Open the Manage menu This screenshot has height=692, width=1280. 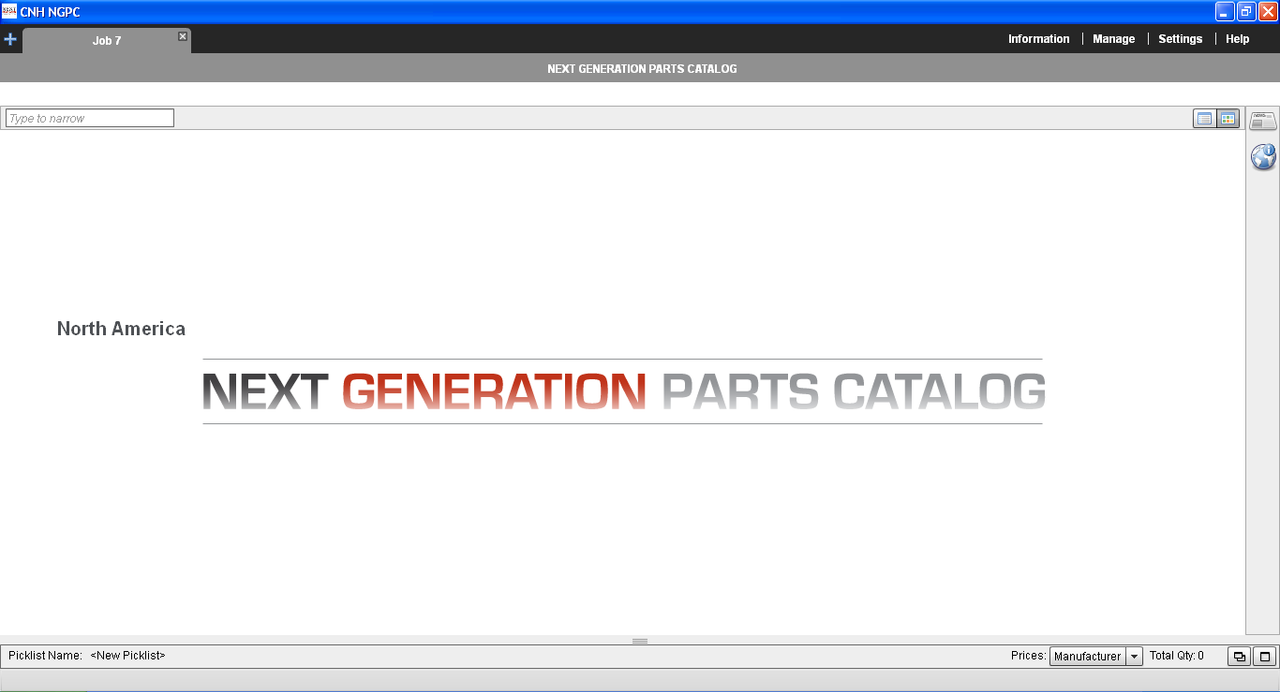tap(1113, 39)
